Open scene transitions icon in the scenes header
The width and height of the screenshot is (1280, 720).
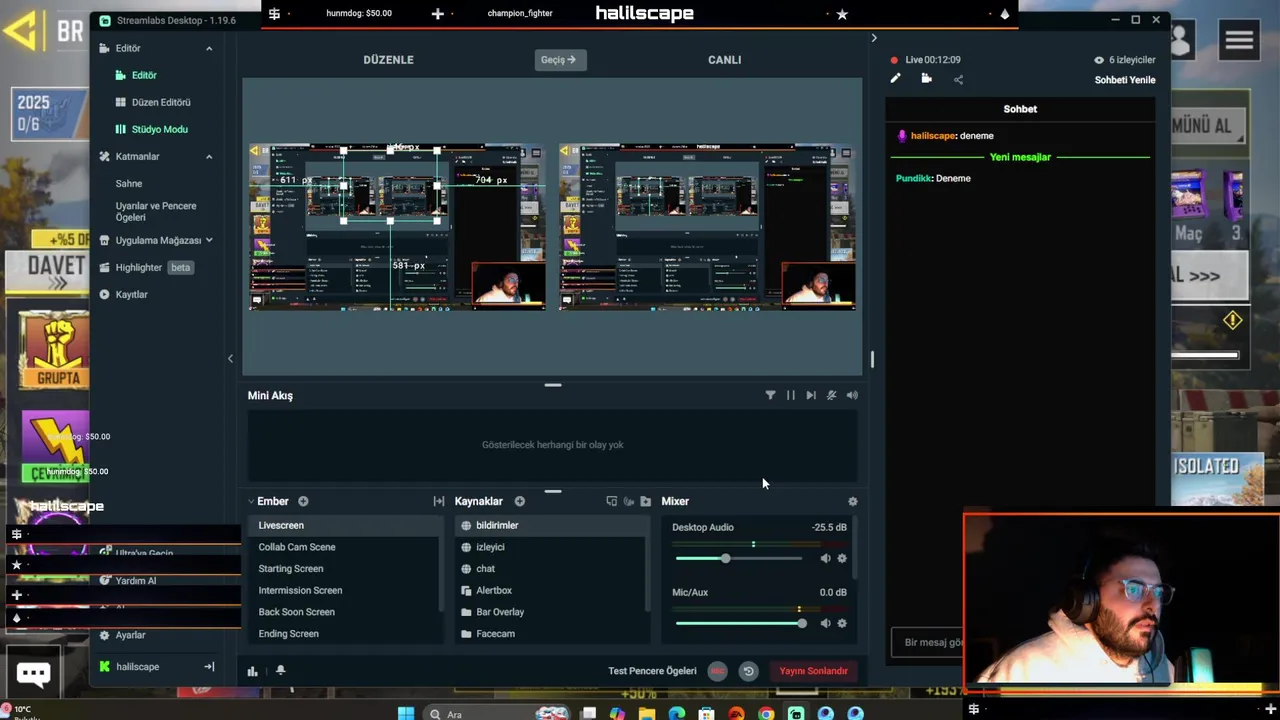(438, 501)
